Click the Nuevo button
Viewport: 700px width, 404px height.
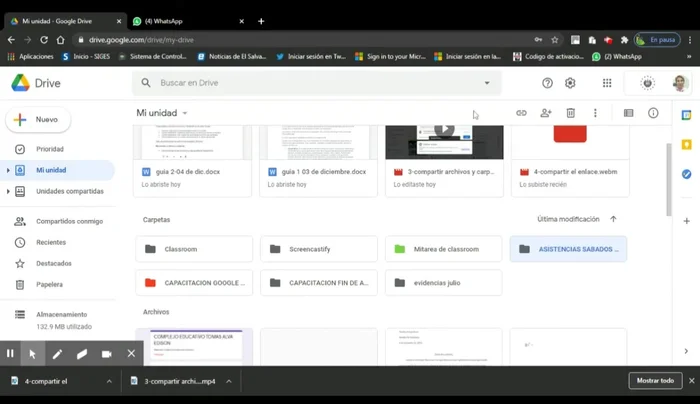[37, 119]
